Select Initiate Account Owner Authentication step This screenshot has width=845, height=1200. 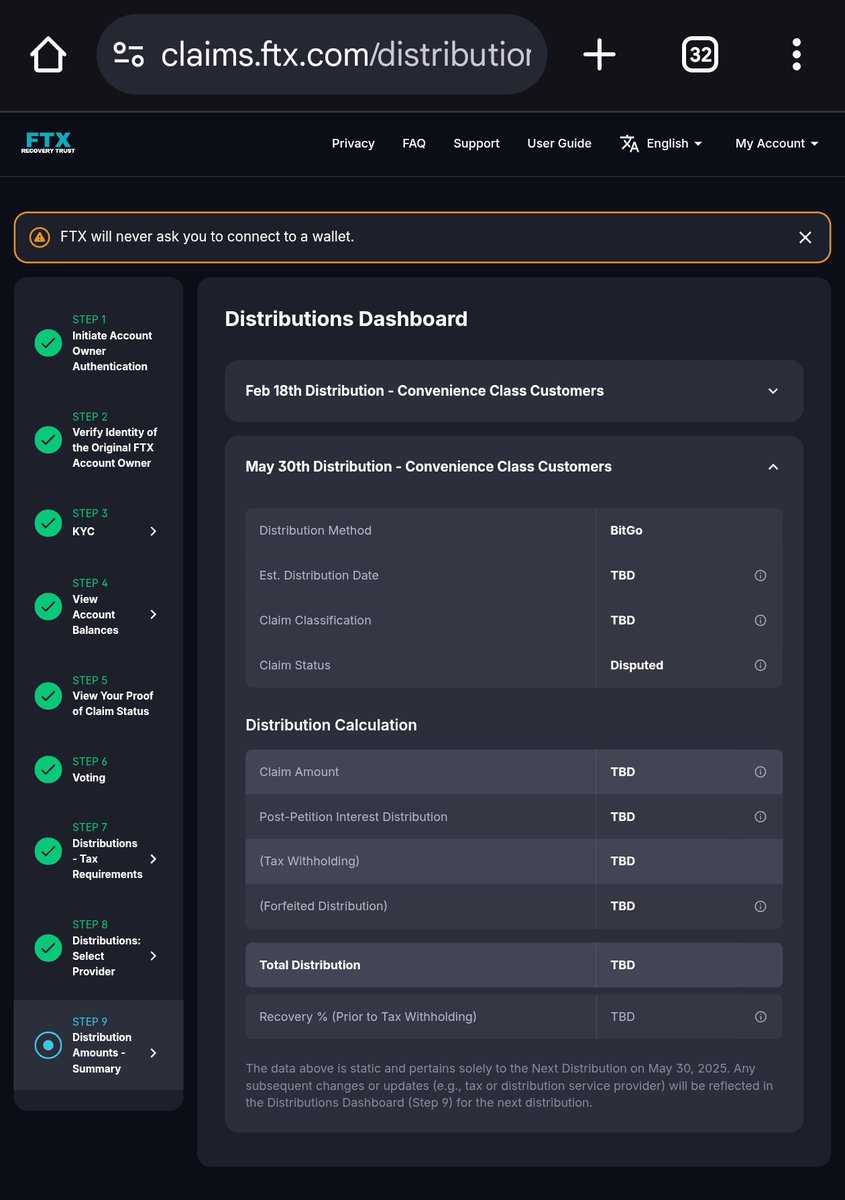click(x=112, y=351)
